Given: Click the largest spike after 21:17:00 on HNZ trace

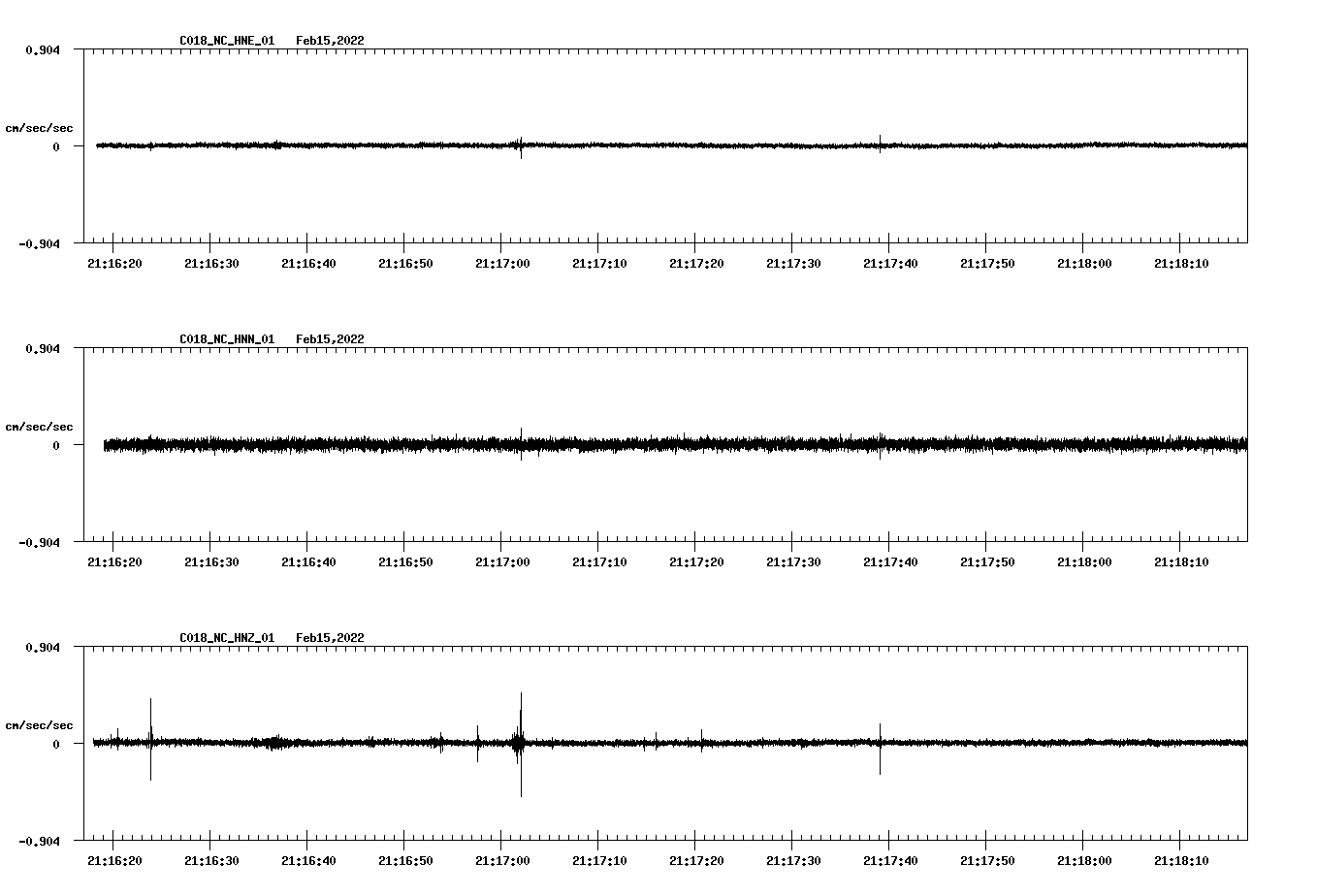Looking at the screenshot, I should pos(521,744).
